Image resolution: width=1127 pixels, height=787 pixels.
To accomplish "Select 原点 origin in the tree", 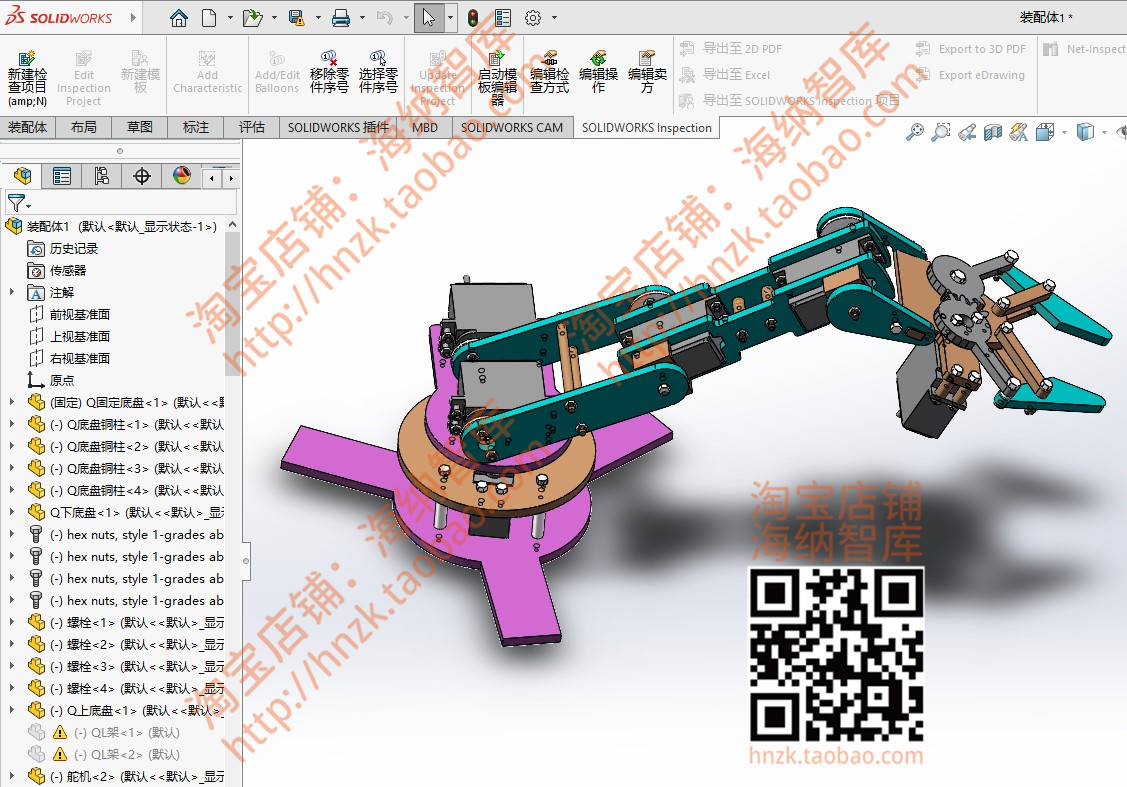I will (50, 380).
